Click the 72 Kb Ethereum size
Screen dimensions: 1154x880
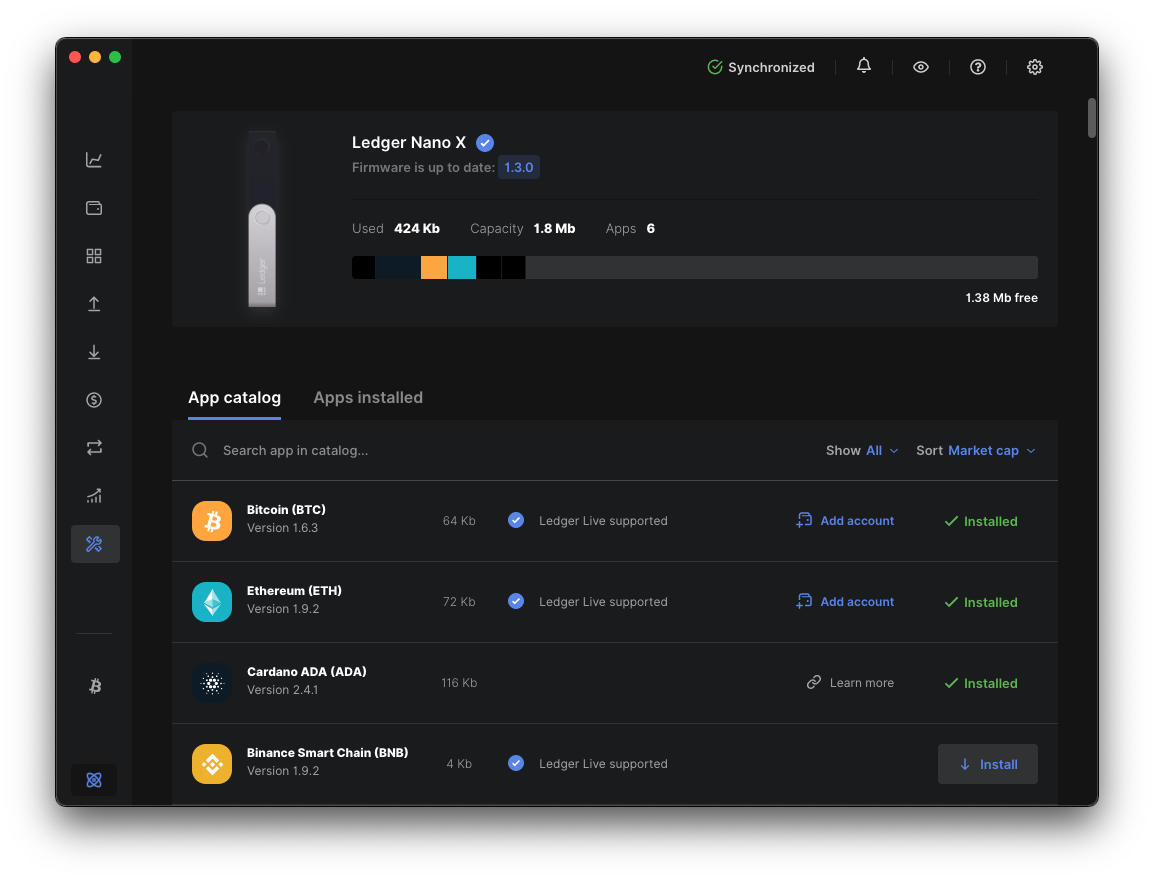459,602
